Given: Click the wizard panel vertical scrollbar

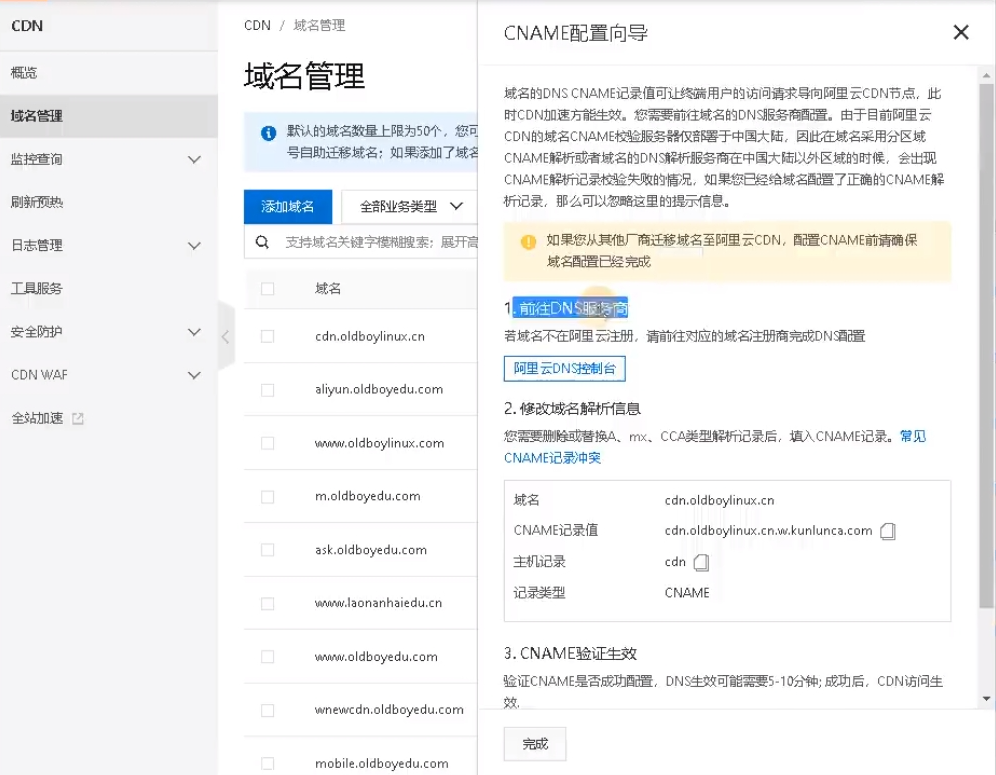Looking at the screenshot, I should coord(986,350).
